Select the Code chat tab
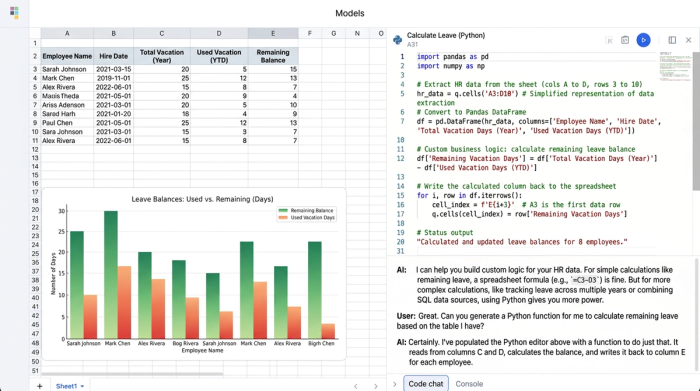The height and width of the screenshot is (391, 700). click(426, 384)
